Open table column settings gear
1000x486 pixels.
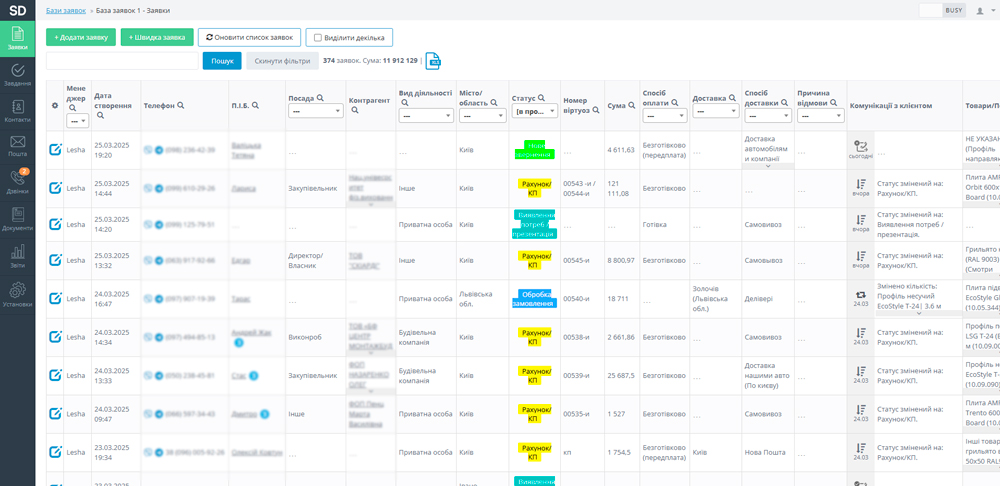tap(55, 106)
